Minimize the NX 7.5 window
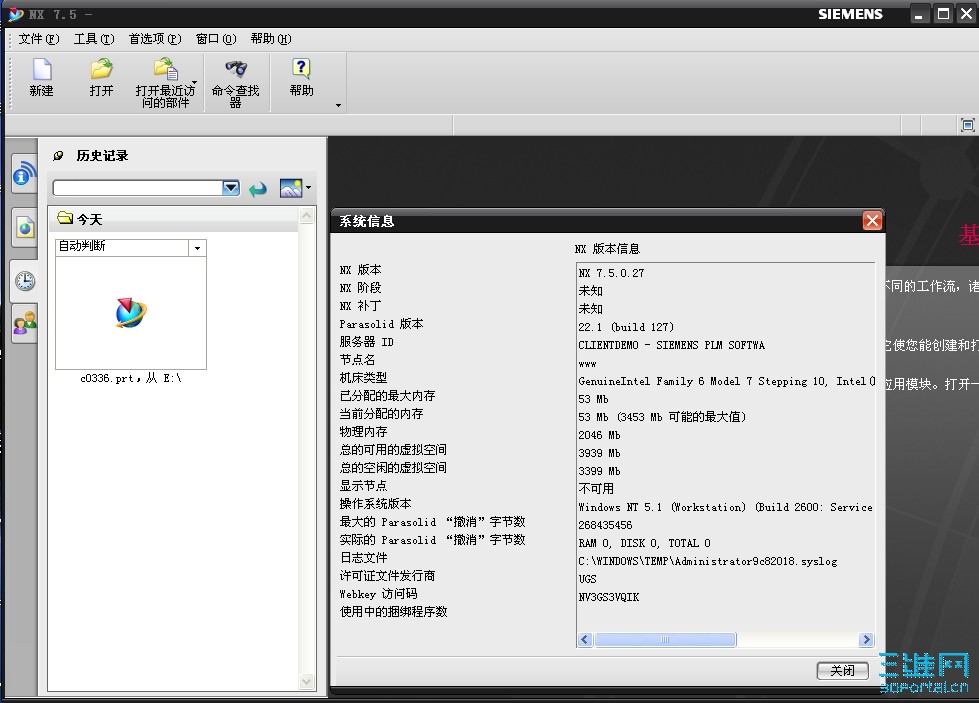Viewport: 979px width, 703px height. click(x=918, y=14)
